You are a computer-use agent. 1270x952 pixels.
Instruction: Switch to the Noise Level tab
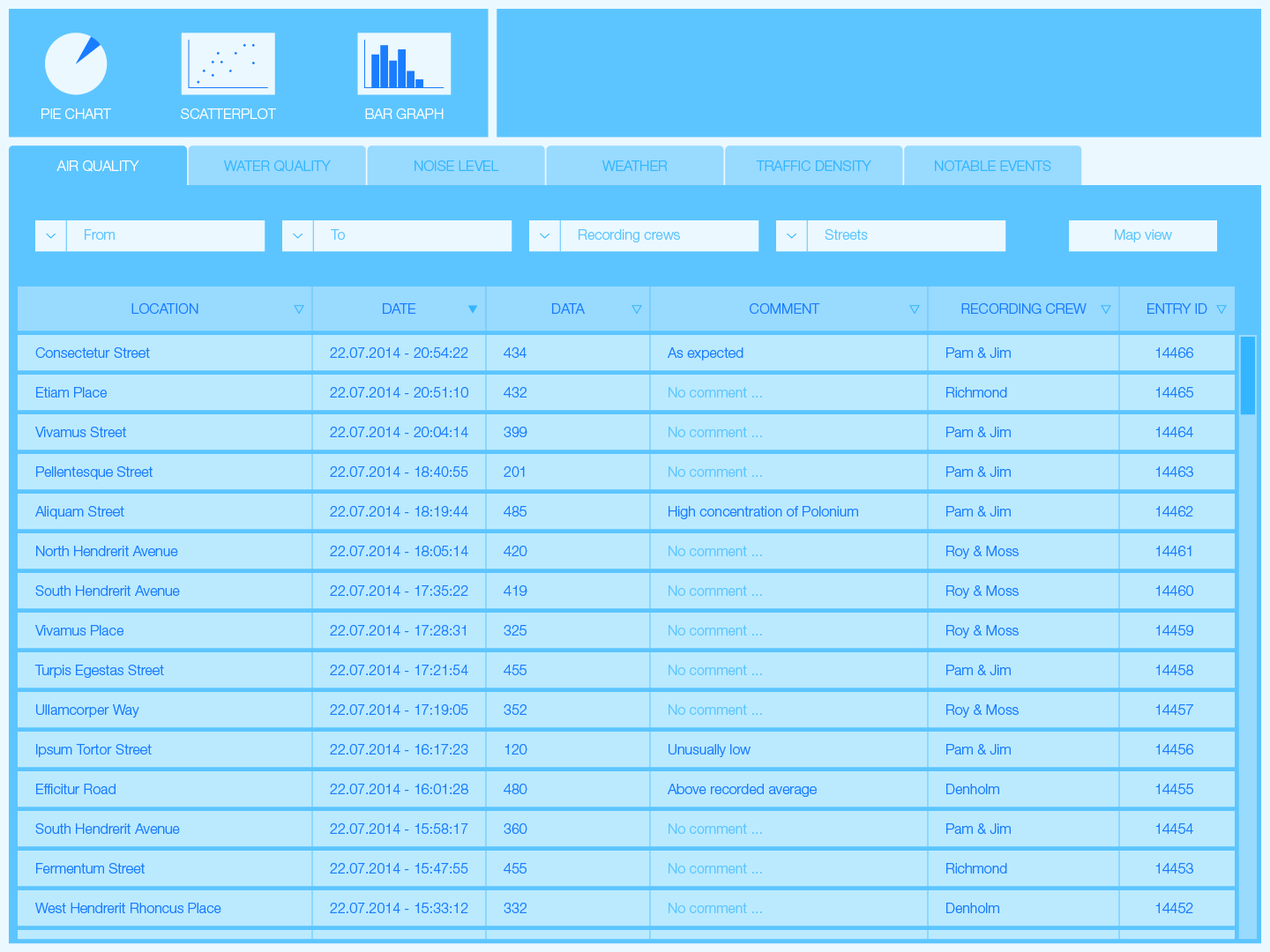tap(456, 166)
